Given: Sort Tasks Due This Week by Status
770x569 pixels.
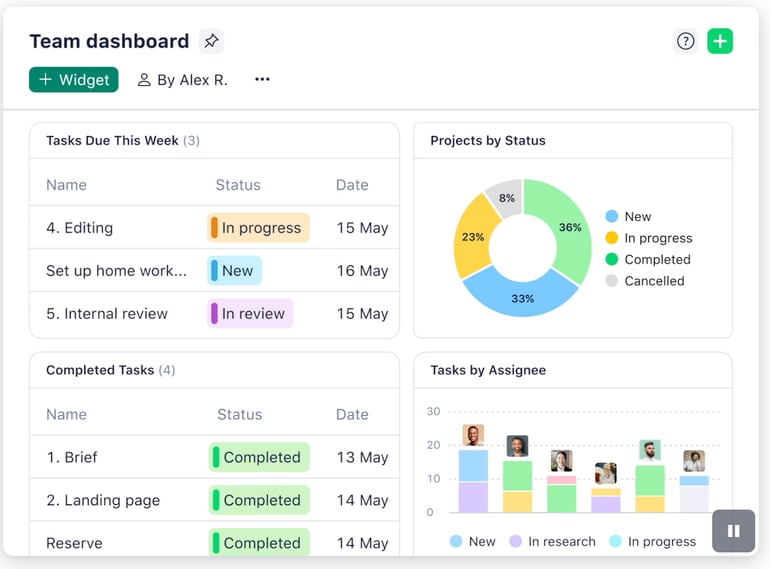Looking at the screenshot, I should point(238,185).
